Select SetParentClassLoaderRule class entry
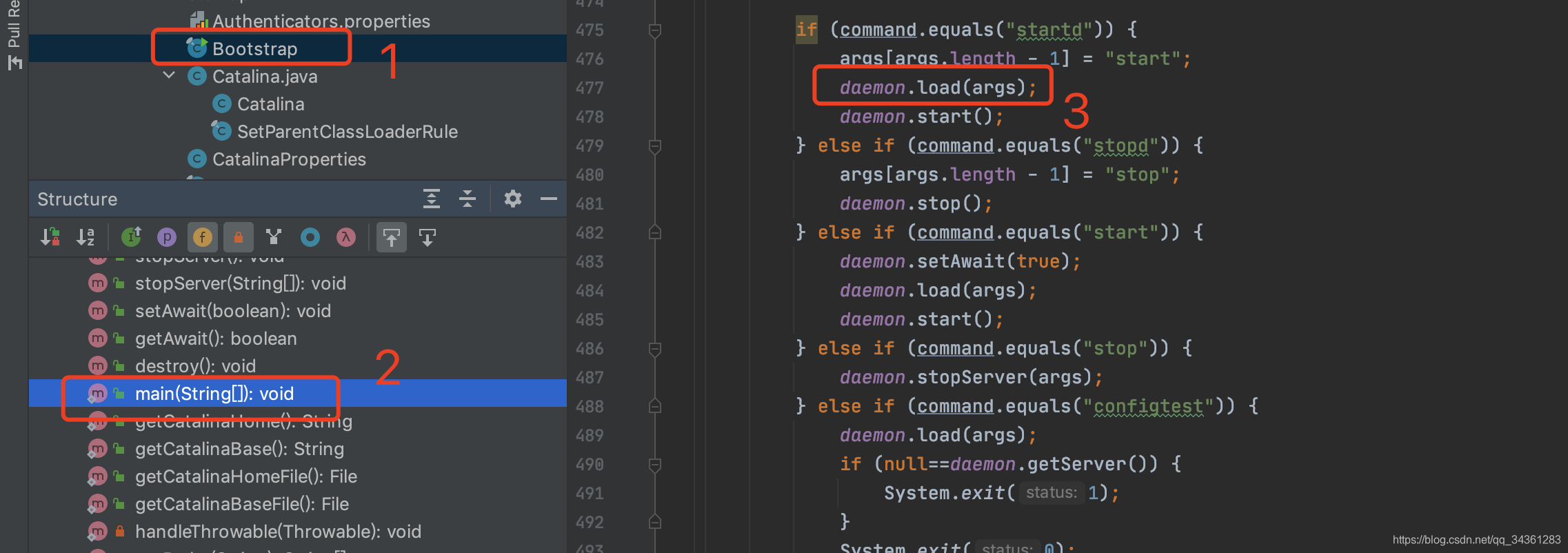The height and width of the screenshot is (553, 1568). tap(347, 132)
